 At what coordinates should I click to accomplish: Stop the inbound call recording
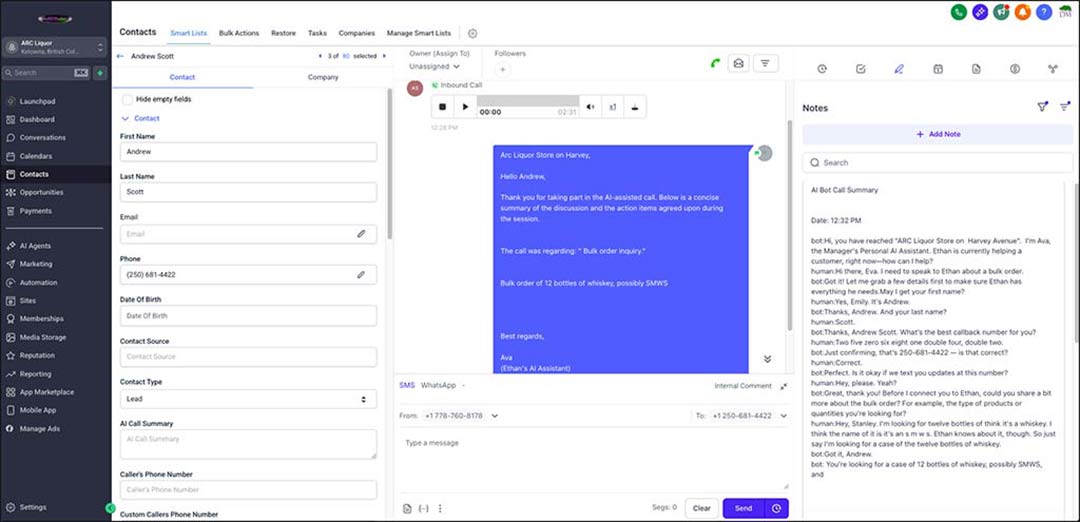[x=443, y=107]
